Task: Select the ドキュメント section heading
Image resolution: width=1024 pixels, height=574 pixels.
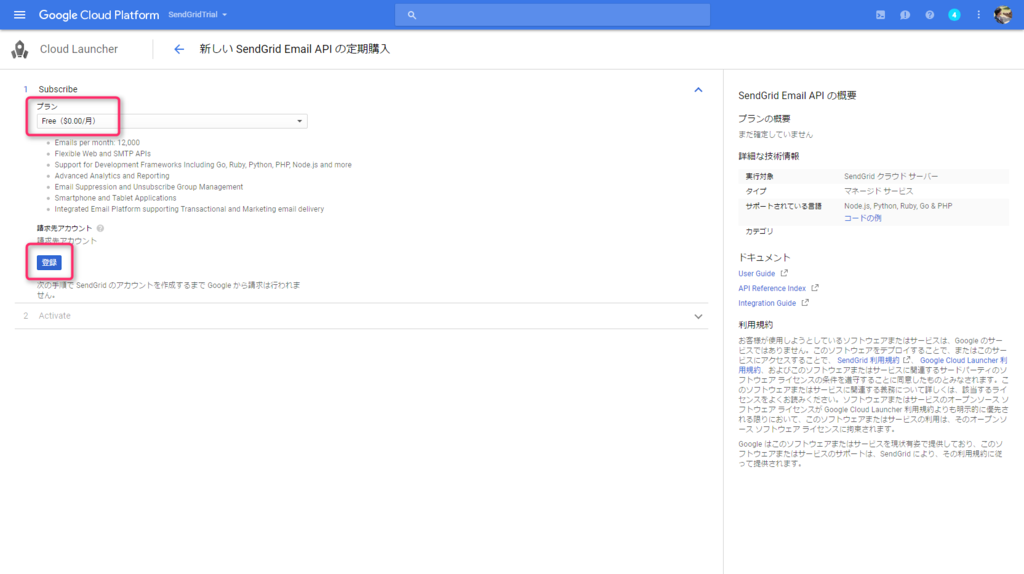Action: click(x=764, y=257)
